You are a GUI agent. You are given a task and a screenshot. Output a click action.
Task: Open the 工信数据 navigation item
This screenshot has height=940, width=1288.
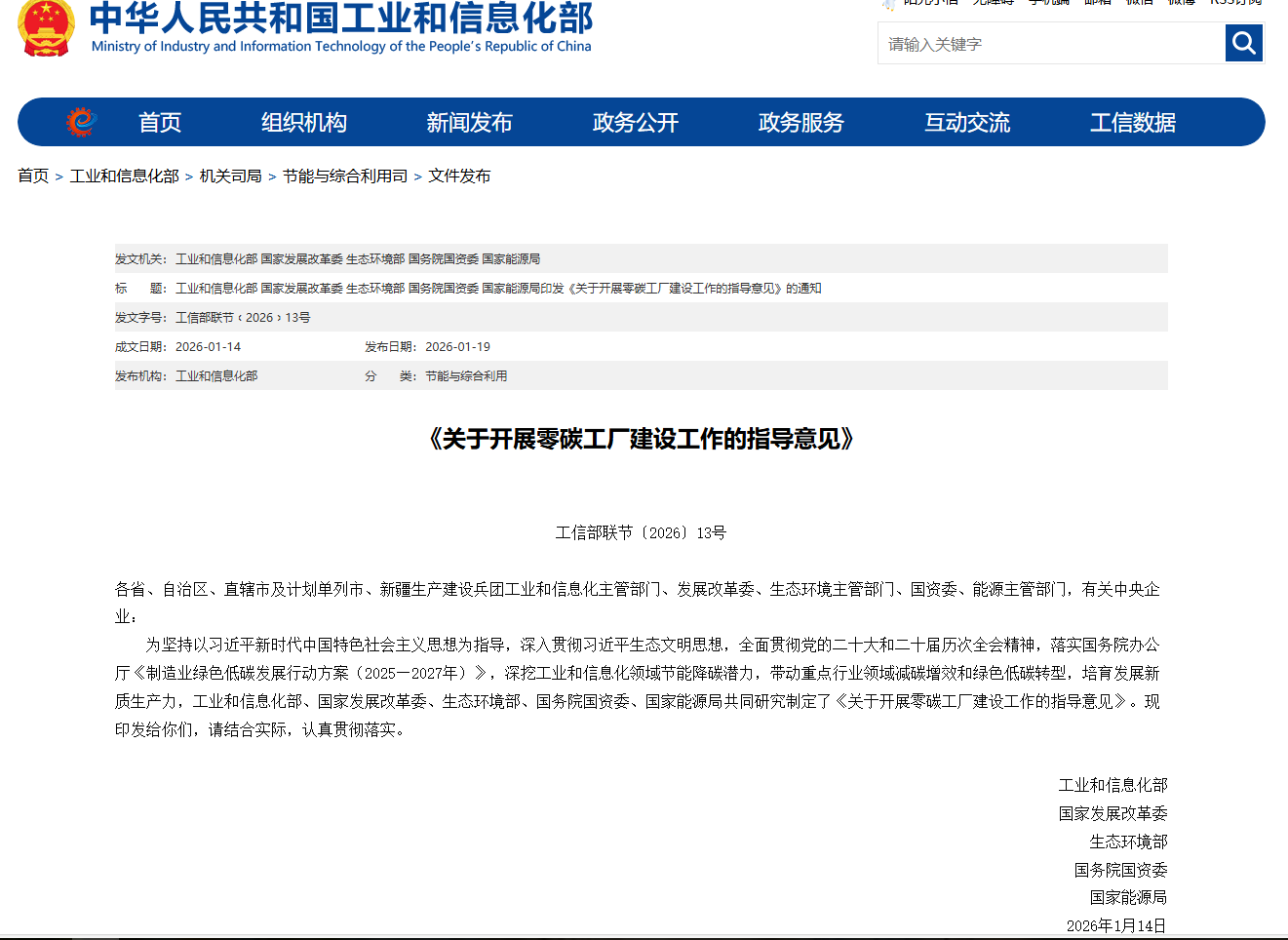(x=1132, y=123)
